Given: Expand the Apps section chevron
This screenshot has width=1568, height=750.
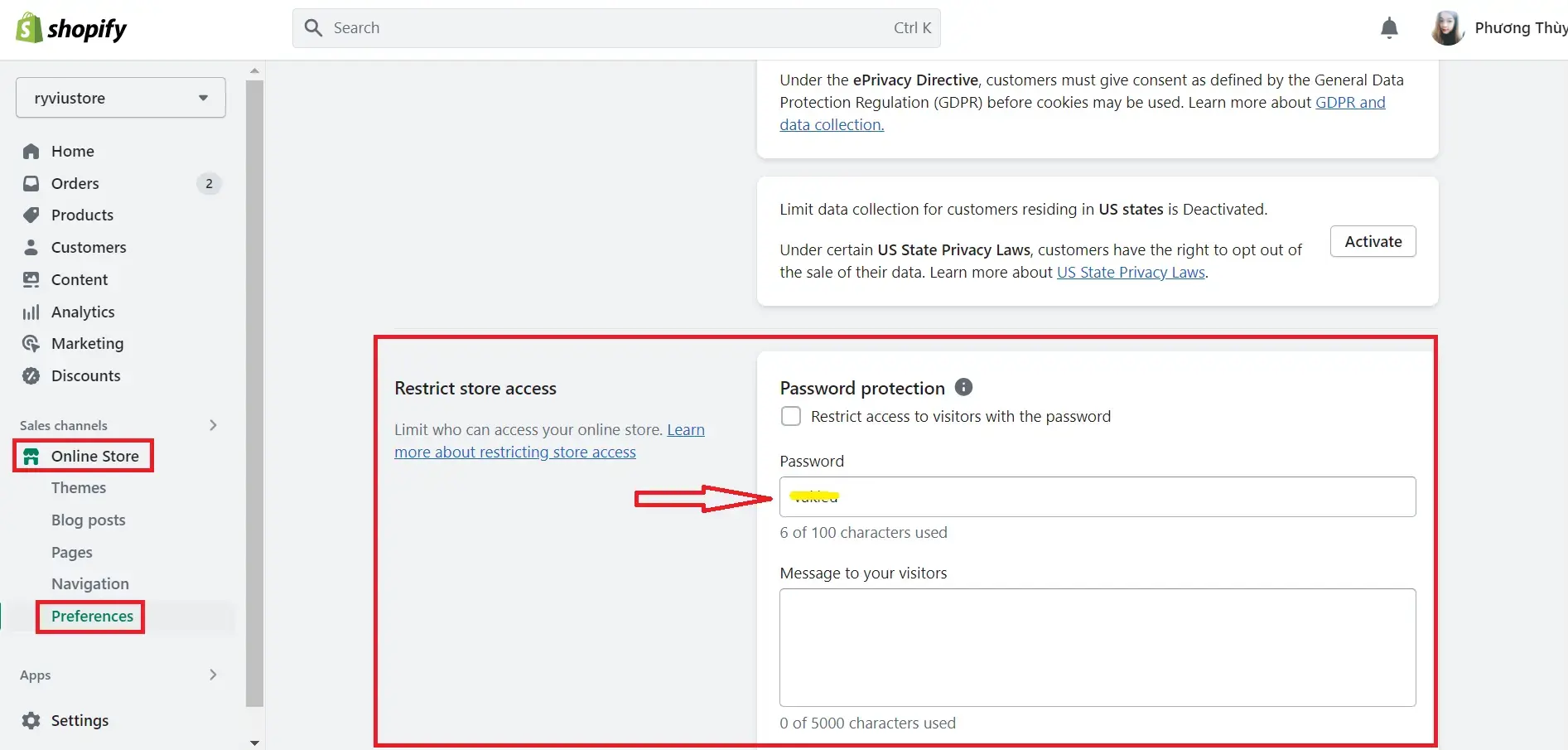Looking at the screenshot, I should (213, 675).
